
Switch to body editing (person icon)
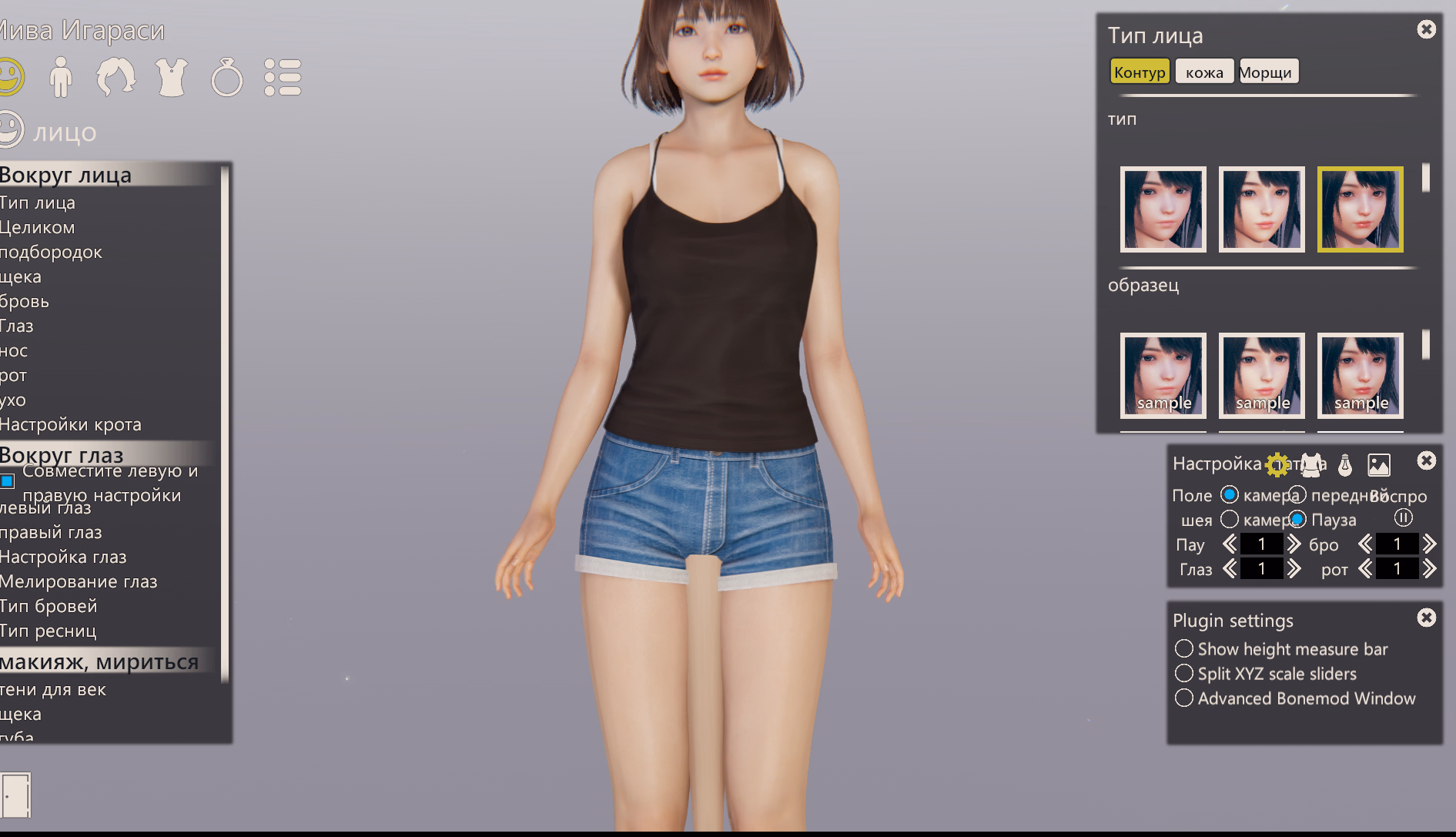coord(61,76)
